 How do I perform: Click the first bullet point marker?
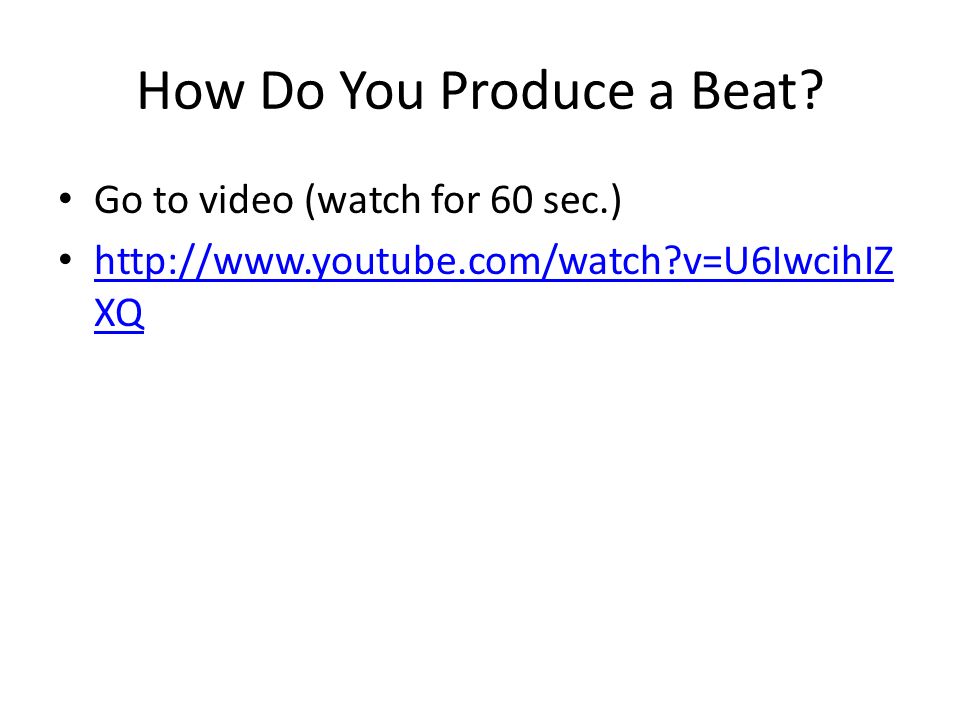(x=66, y=199)
